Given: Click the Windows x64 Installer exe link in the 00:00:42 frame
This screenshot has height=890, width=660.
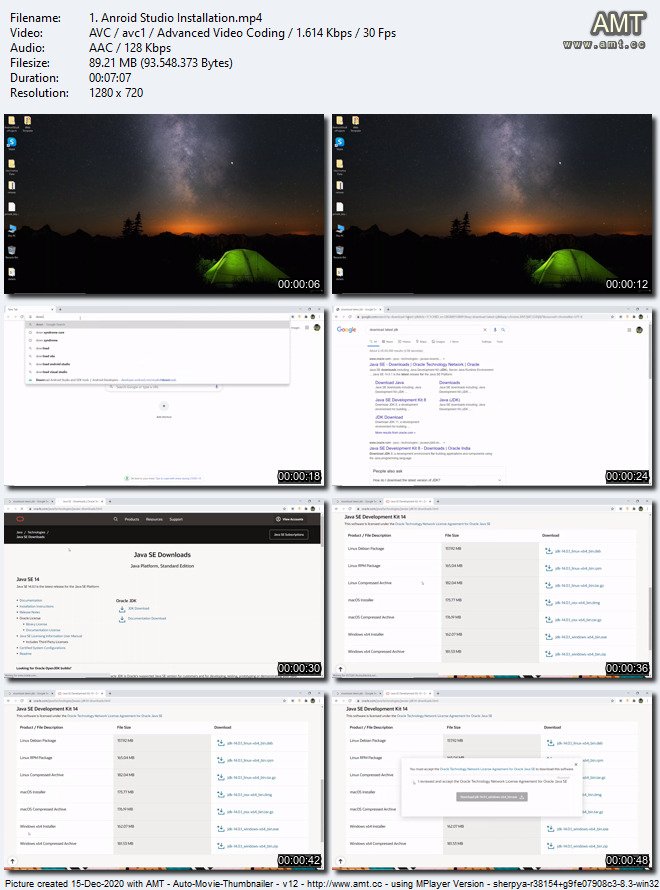Looking at the screenshot, I should (x=253, y=829).
